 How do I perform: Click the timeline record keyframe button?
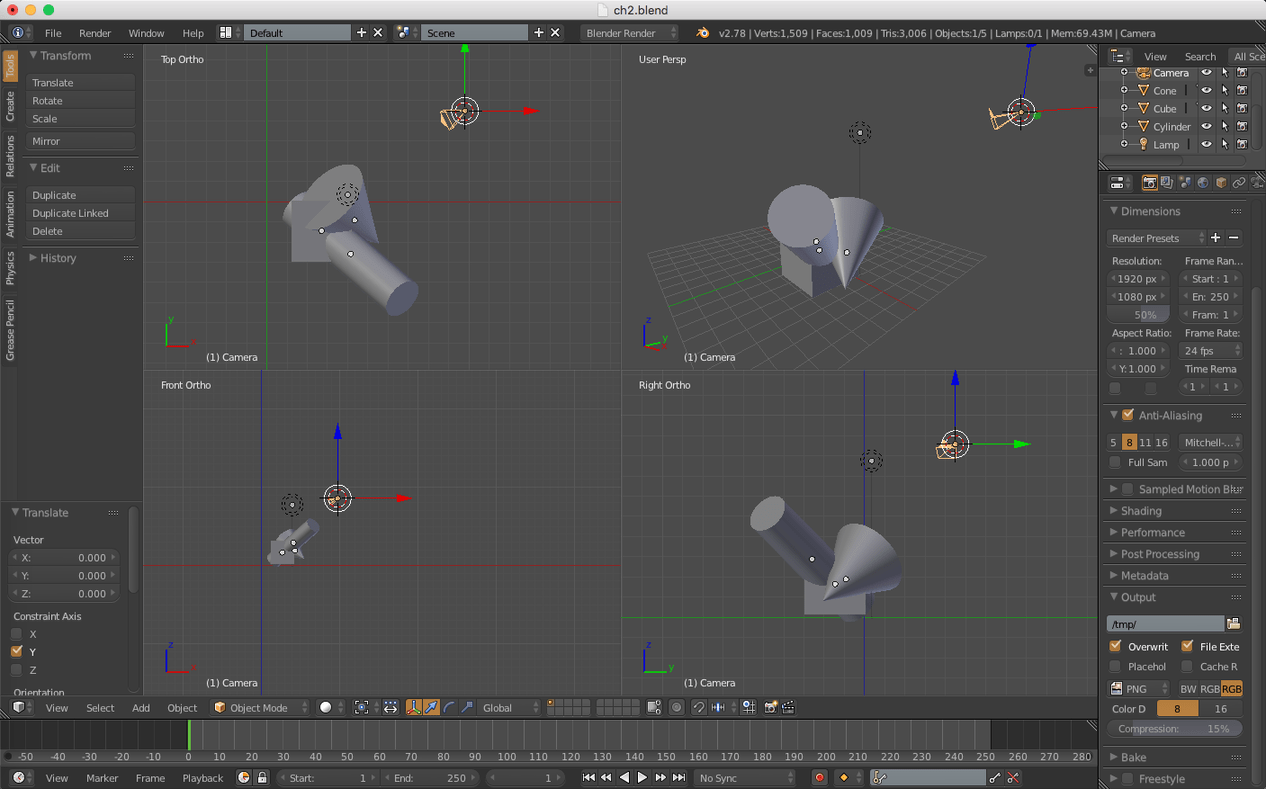[819, 777]
